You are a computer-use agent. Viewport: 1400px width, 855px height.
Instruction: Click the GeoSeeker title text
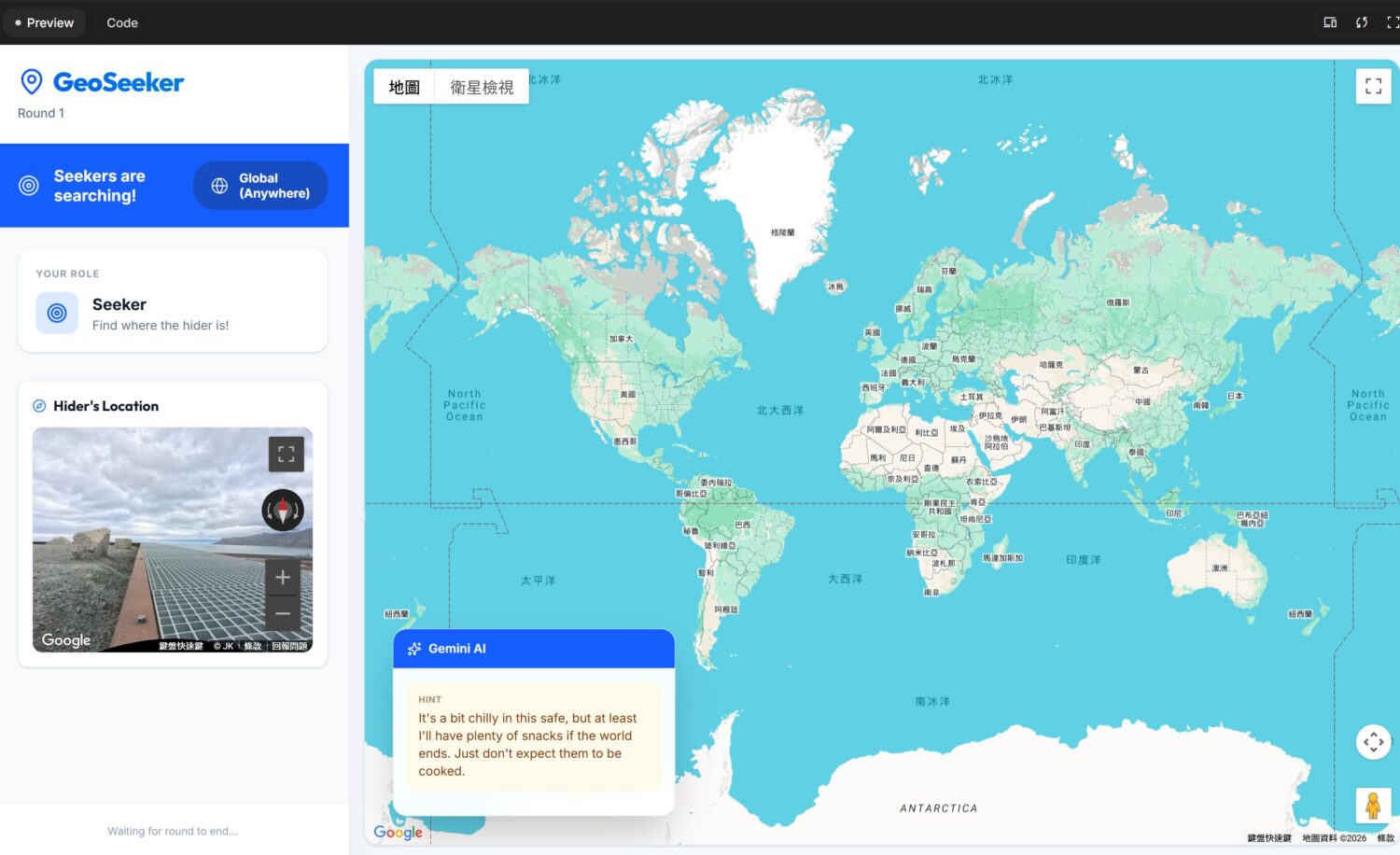[119, 82]
